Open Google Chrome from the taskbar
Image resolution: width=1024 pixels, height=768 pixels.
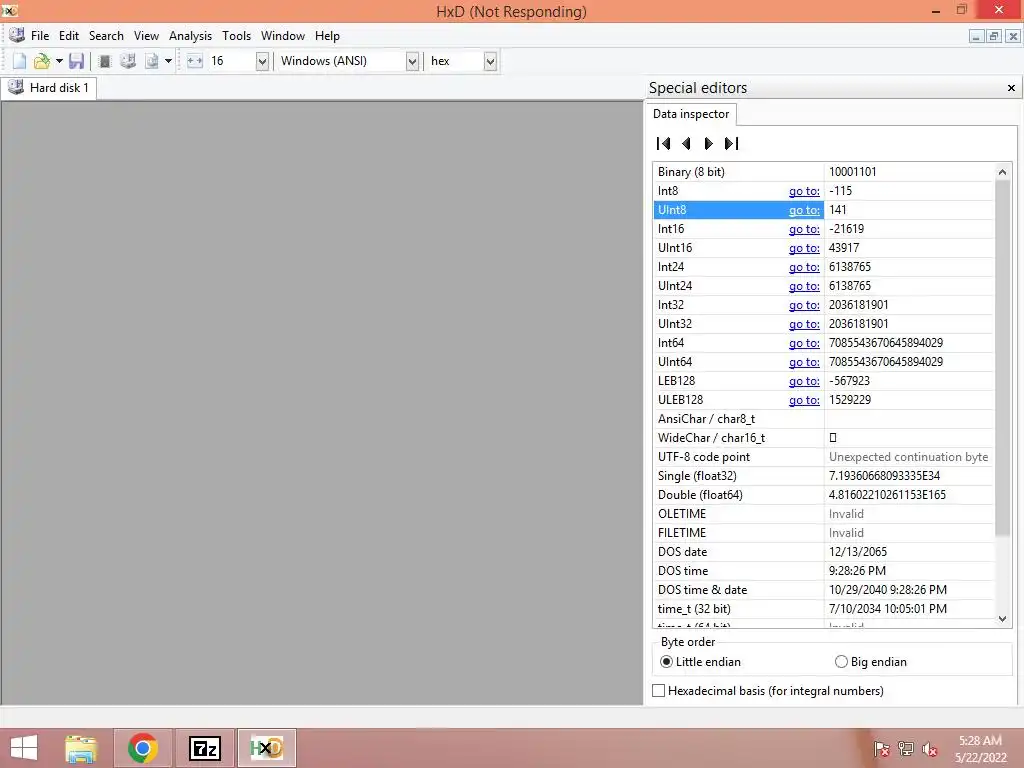coord(142,748)
